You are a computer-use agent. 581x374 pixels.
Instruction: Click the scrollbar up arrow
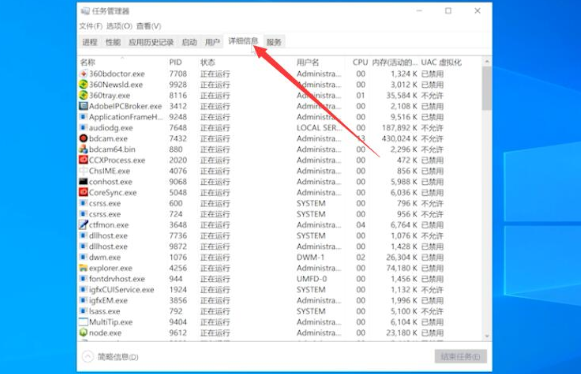[487, 62]
